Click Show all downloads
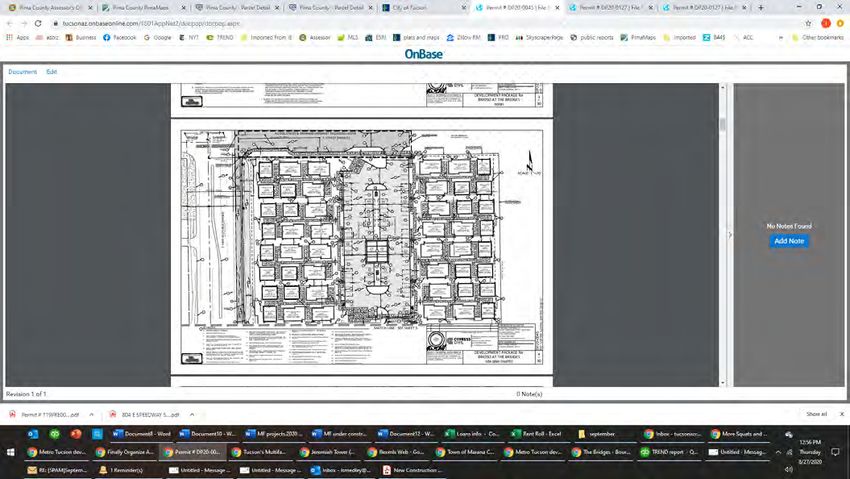850x479 pixels. point(816,414)
